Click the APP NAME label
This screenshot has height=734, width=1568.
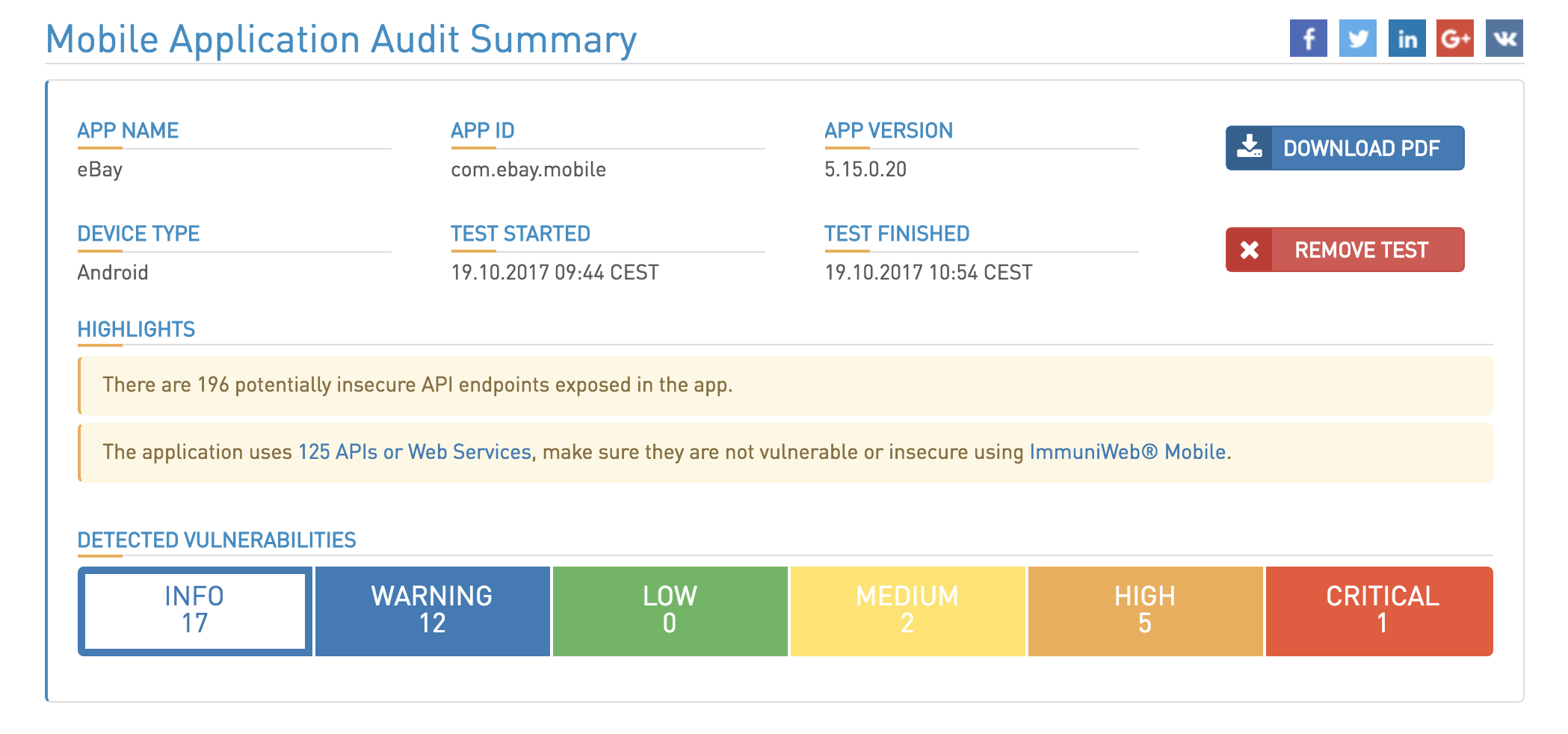[128, 131]
